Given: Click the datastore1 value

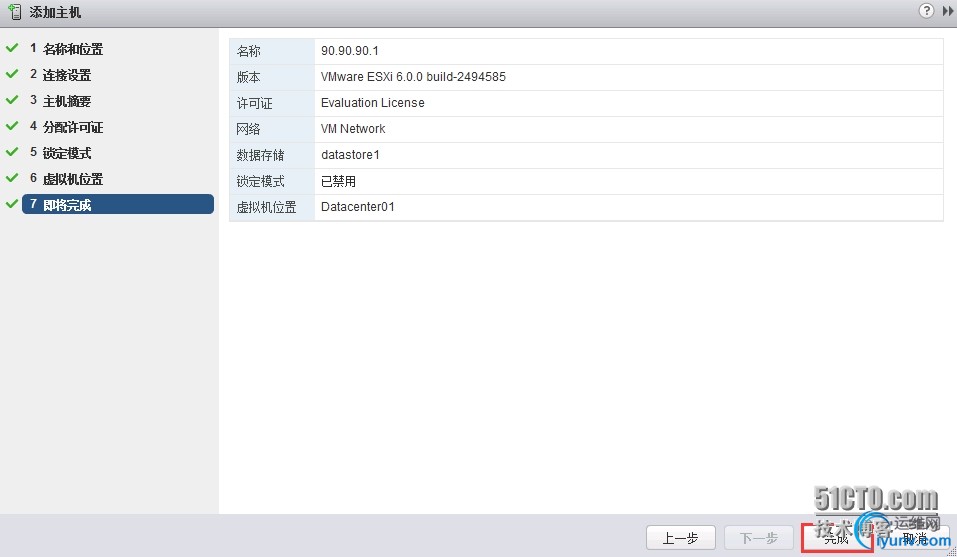Looking at the screenshot, I should click(350, 155).
